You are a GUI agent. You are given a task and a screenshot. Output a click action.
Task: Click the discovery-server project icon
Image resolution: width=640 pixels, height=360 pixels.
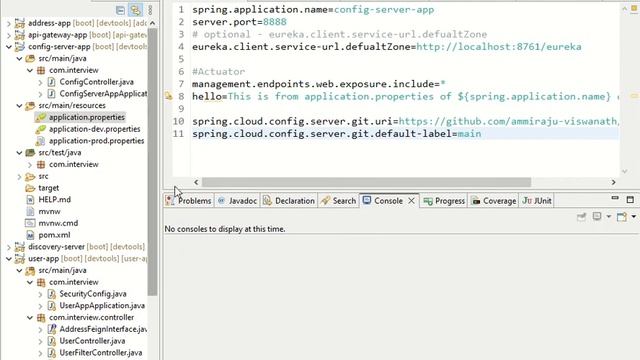[20, 247]
